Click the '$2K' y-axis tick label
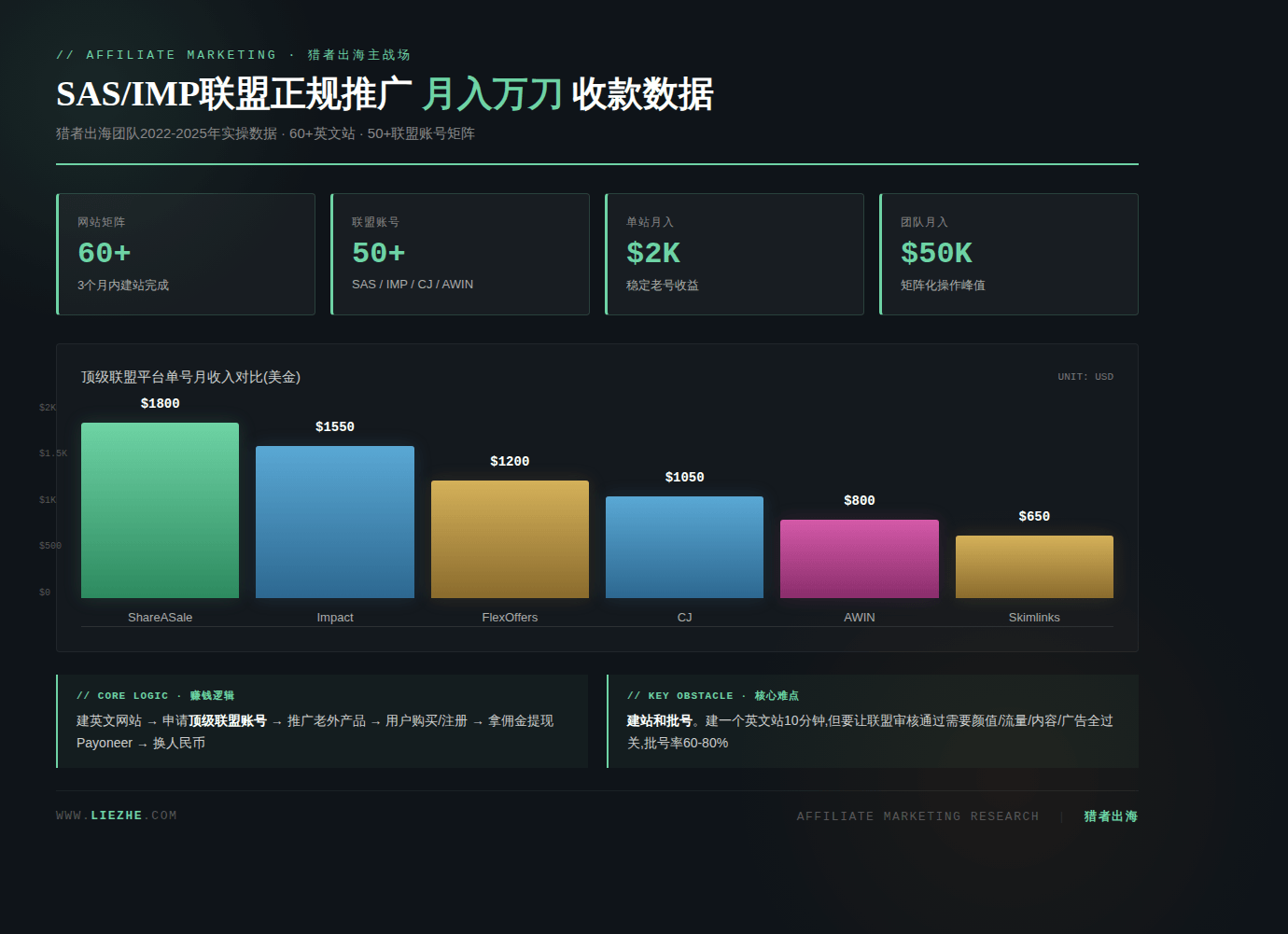 (48, 408)
